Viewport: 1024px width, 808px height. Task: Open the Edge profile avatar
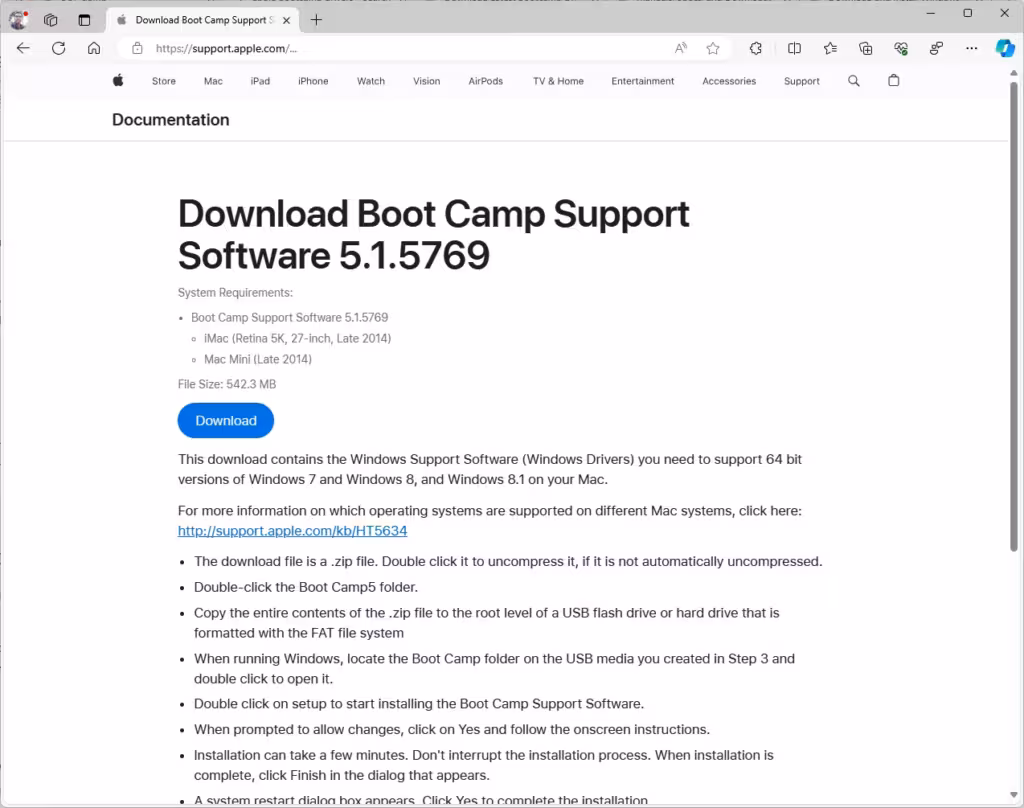coord(18,20)
